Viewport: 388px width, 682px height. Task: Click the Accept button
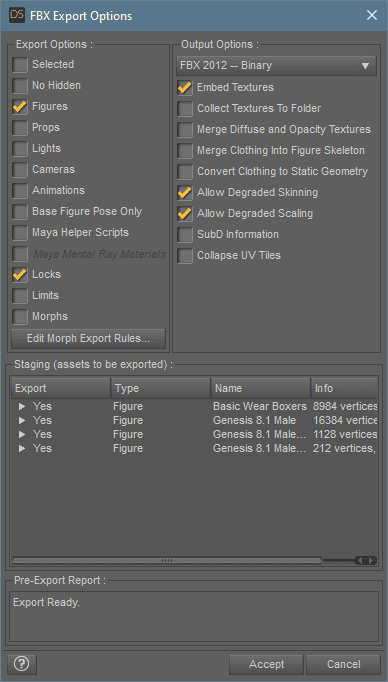[267, 664]
